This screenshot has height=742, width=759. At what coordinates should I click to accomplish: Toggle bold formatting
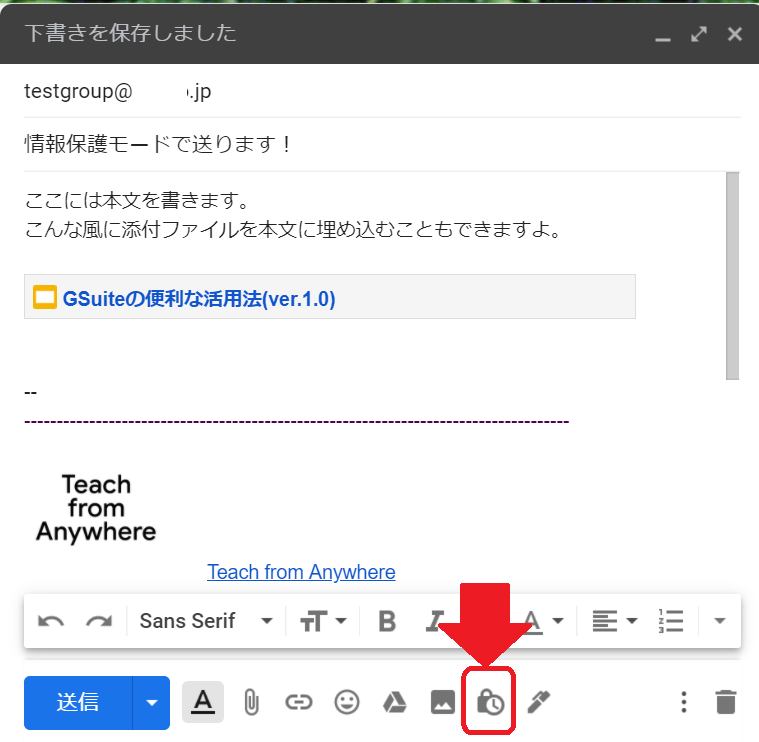[387, 621]
